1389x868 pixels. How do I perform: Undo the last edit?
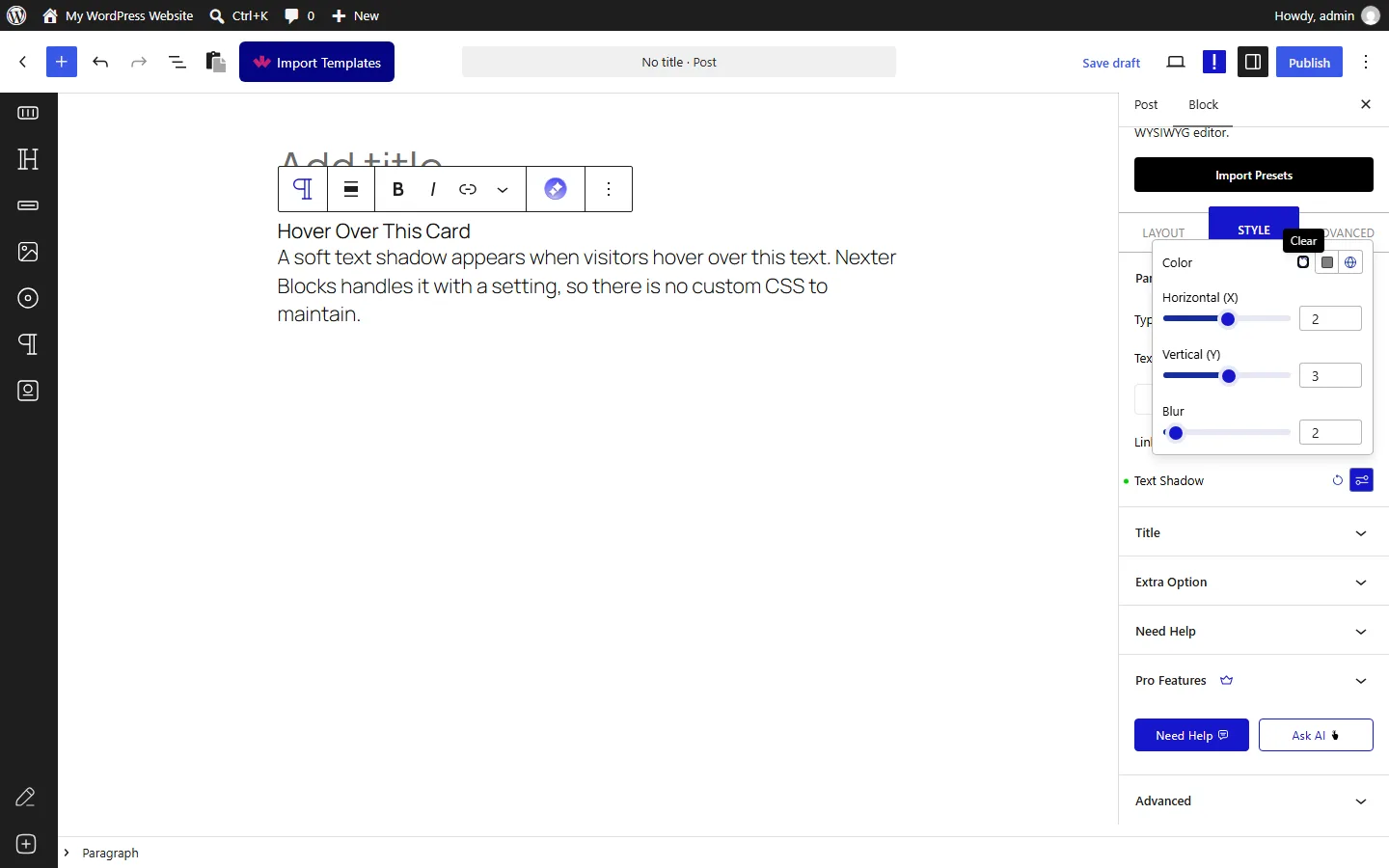point(100,62)
